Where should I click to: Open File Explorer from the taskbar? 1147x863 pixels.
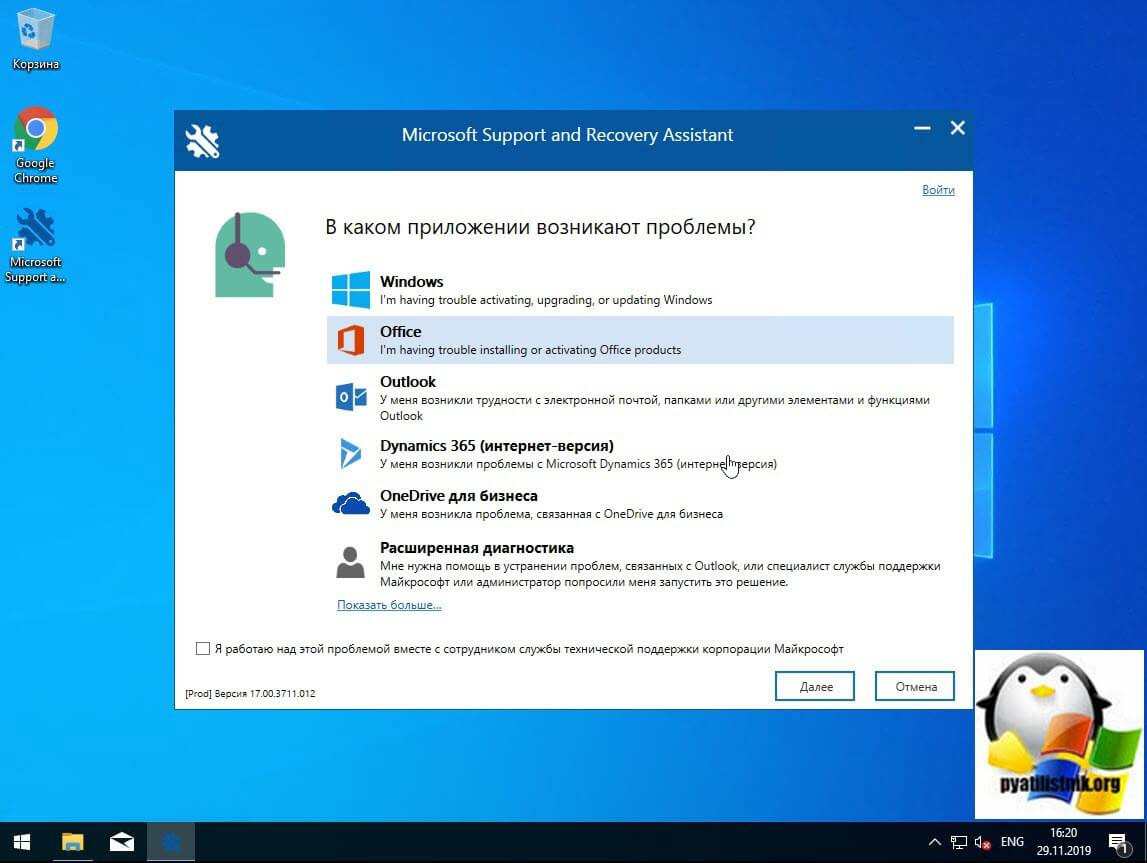point(71,841)
